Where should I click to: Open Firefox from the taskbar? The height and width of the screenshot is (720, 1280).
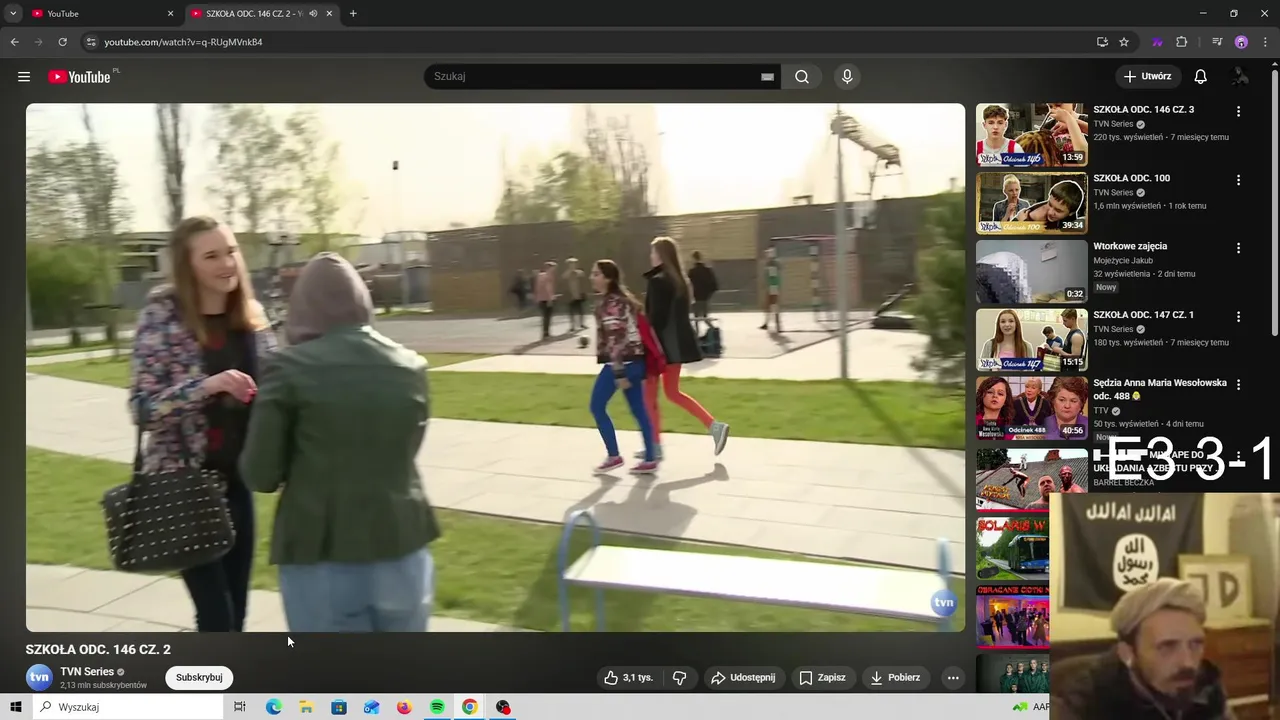[404, 707]
